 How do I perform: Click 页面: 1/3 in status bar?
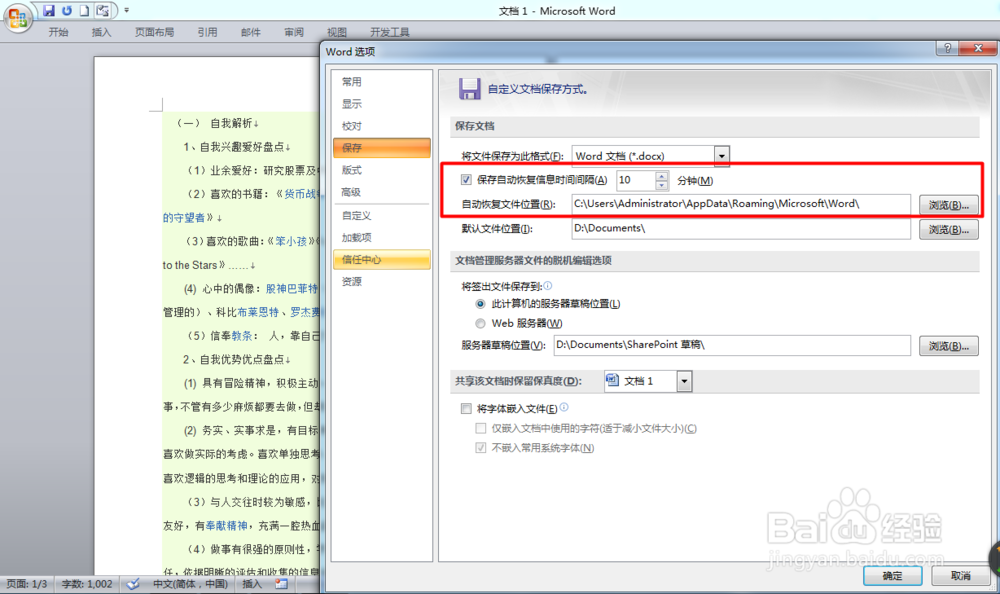(27, 584)
